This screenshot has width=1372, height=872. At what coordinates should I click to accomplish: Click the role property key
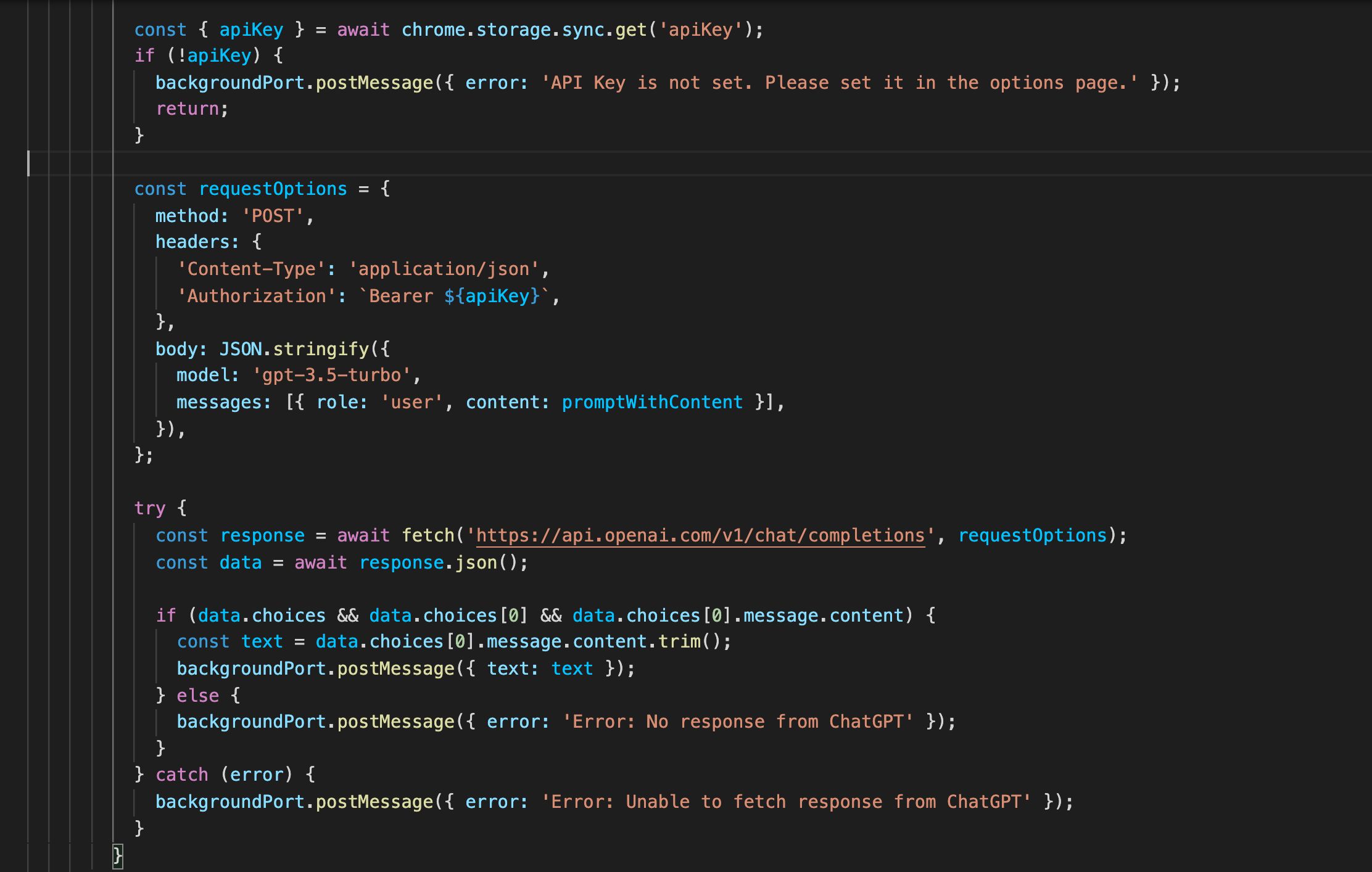[337, 402]
